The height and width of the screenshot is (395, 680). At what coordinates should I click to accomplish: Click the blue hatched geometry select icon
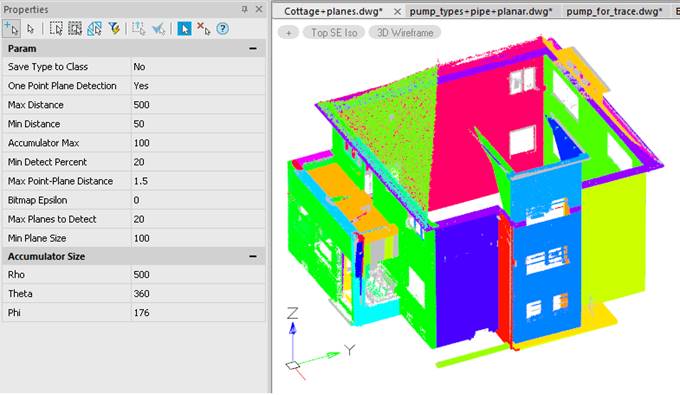click(x=94, y=29)
